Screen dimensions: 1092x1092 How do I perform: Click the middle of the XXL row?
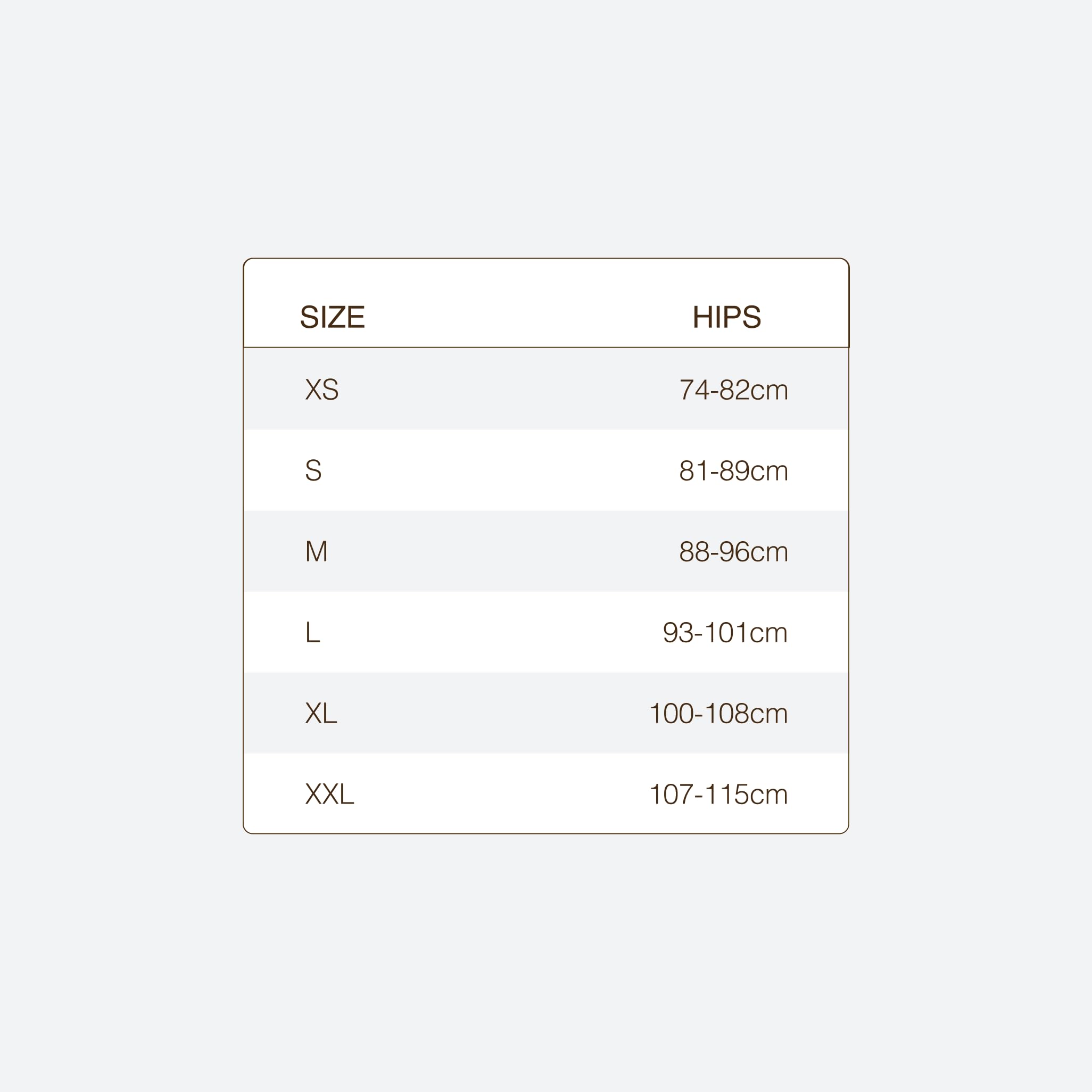pos(546,793)
